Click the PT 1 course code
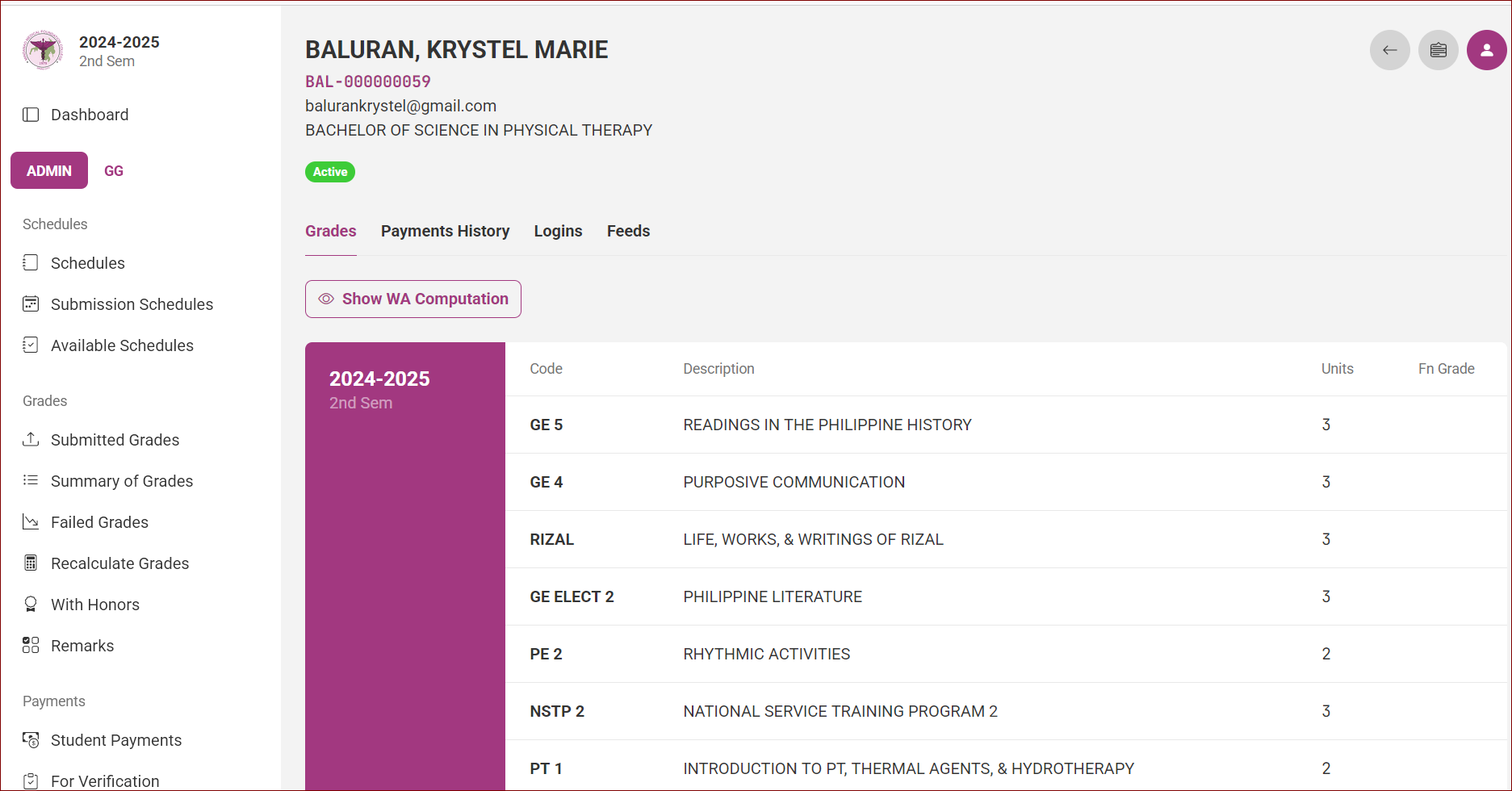 click(x=547, y=768)
